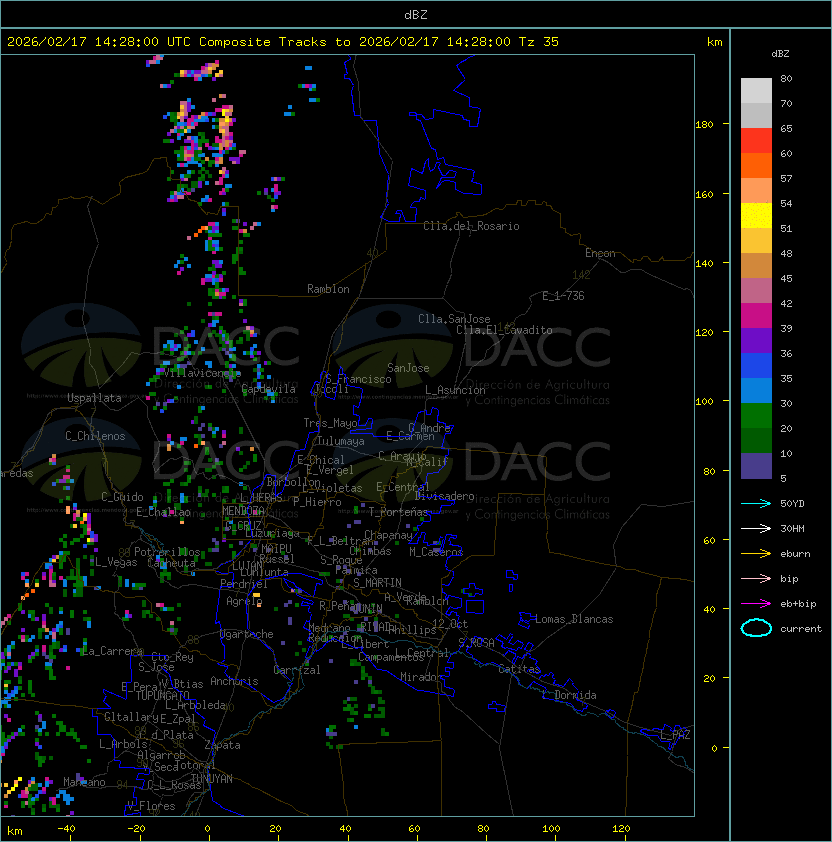Click the 'Potrerillos' map label
This screenshot has width=832, height=842.
click(x=167, y=552)
